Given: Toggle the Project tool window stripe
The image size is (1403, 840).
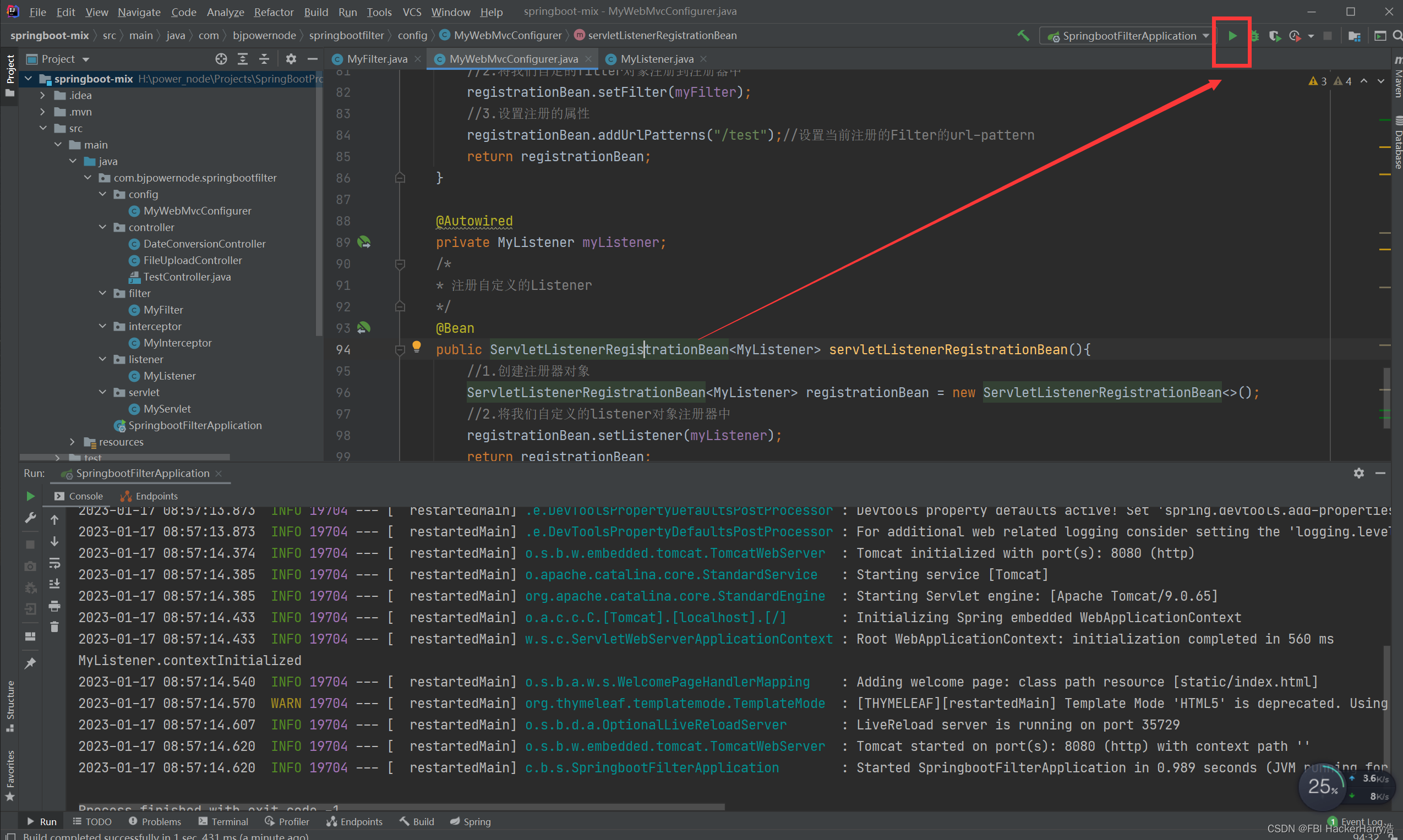Looking at the screenshot, I should click(x=9, y=76).
